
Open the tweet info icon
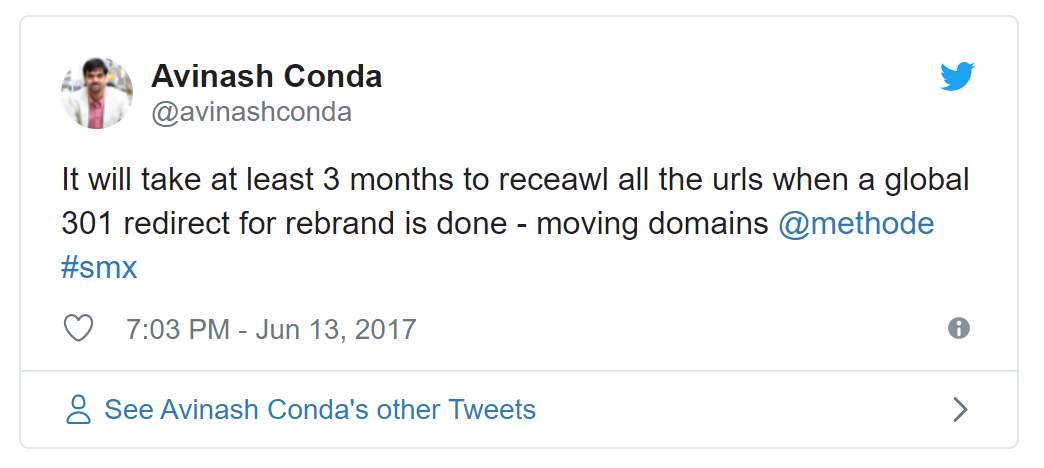click(x=958, y=329)
